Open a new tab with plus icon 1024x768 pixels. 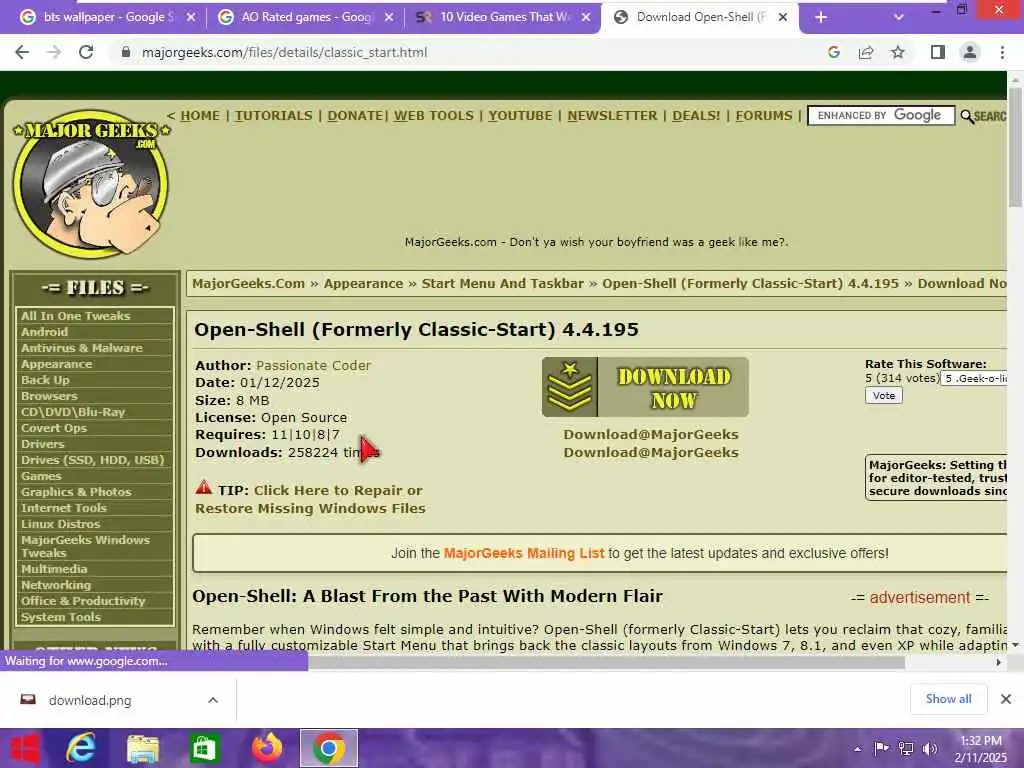tap(821, 18)
